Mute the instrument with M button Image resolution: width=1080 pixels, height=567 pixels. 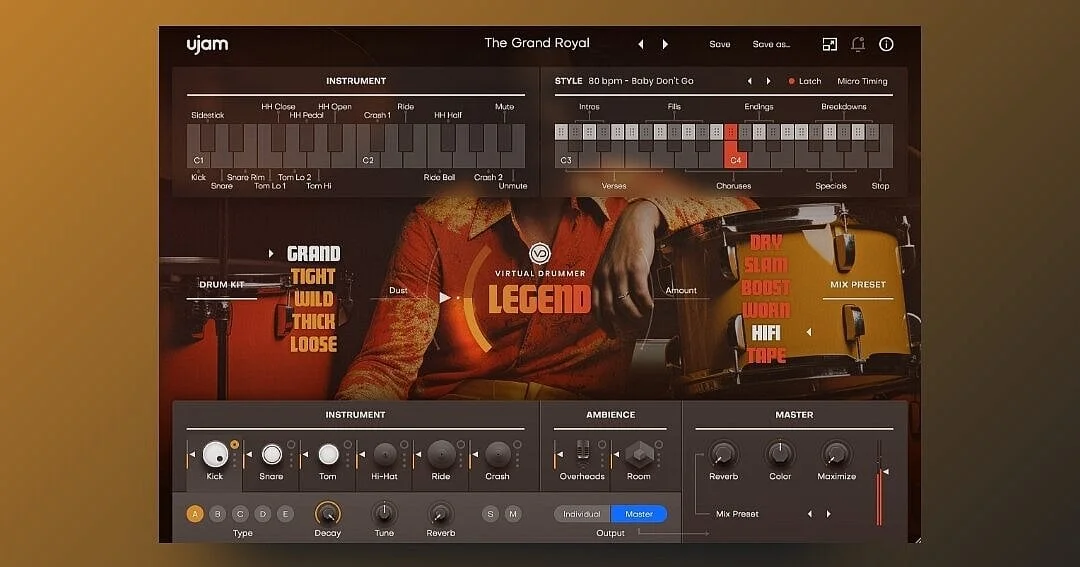[513, 514]
